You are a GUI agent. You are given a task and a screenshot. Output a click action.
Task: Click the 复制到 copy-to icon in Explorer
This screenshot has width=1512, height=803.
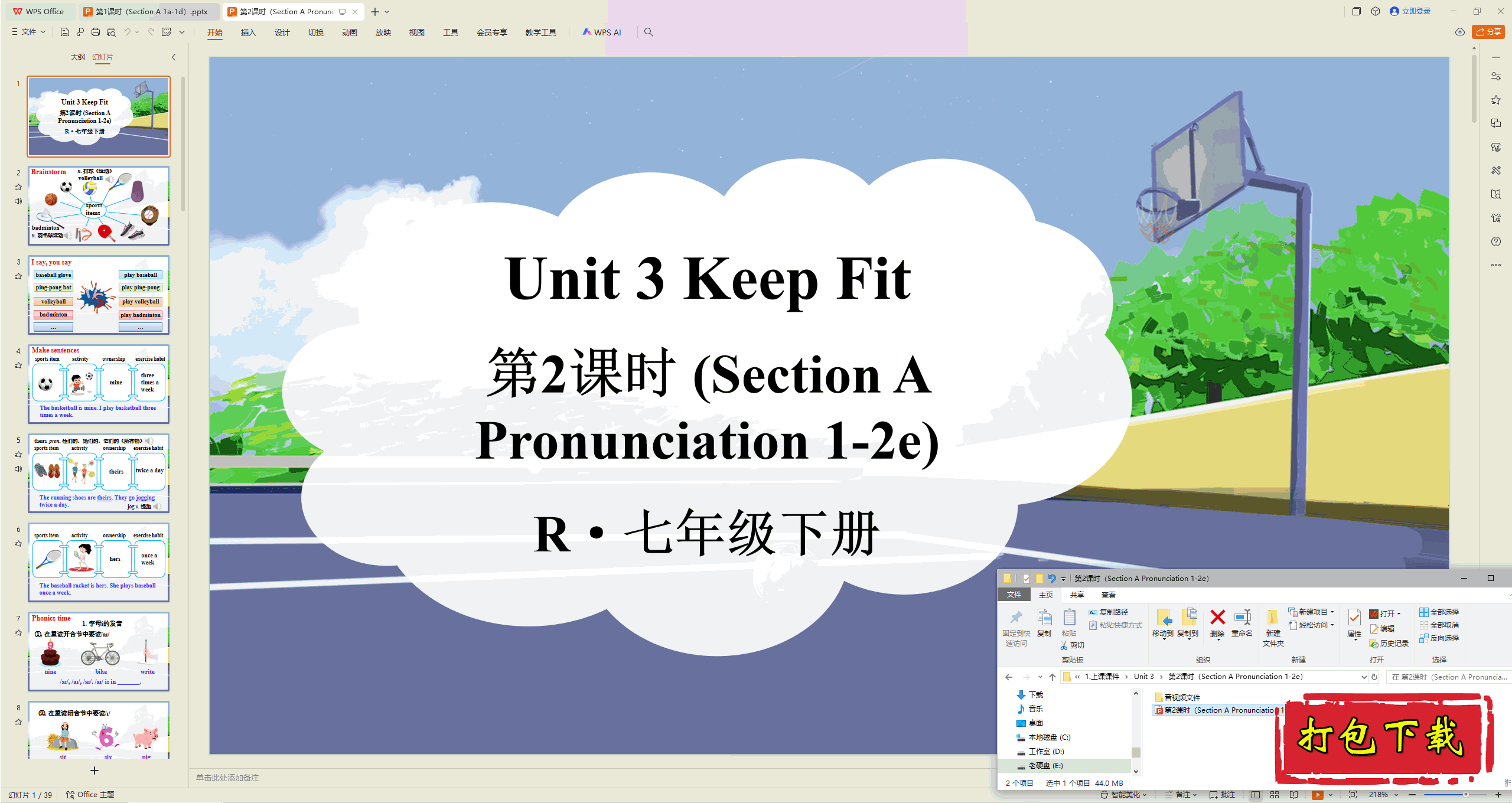click(x=1188, y=618)
